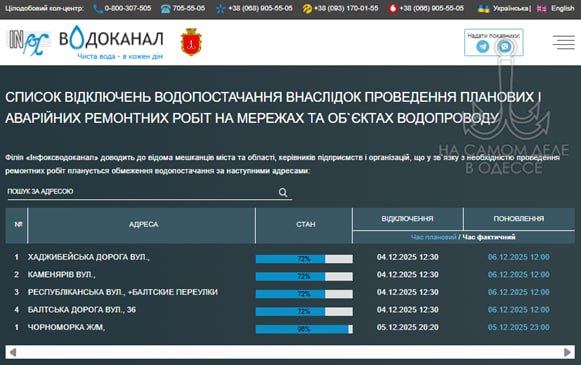Click restoration time in Балтська дорога row
Screen dimensions: 581x365
518,309
